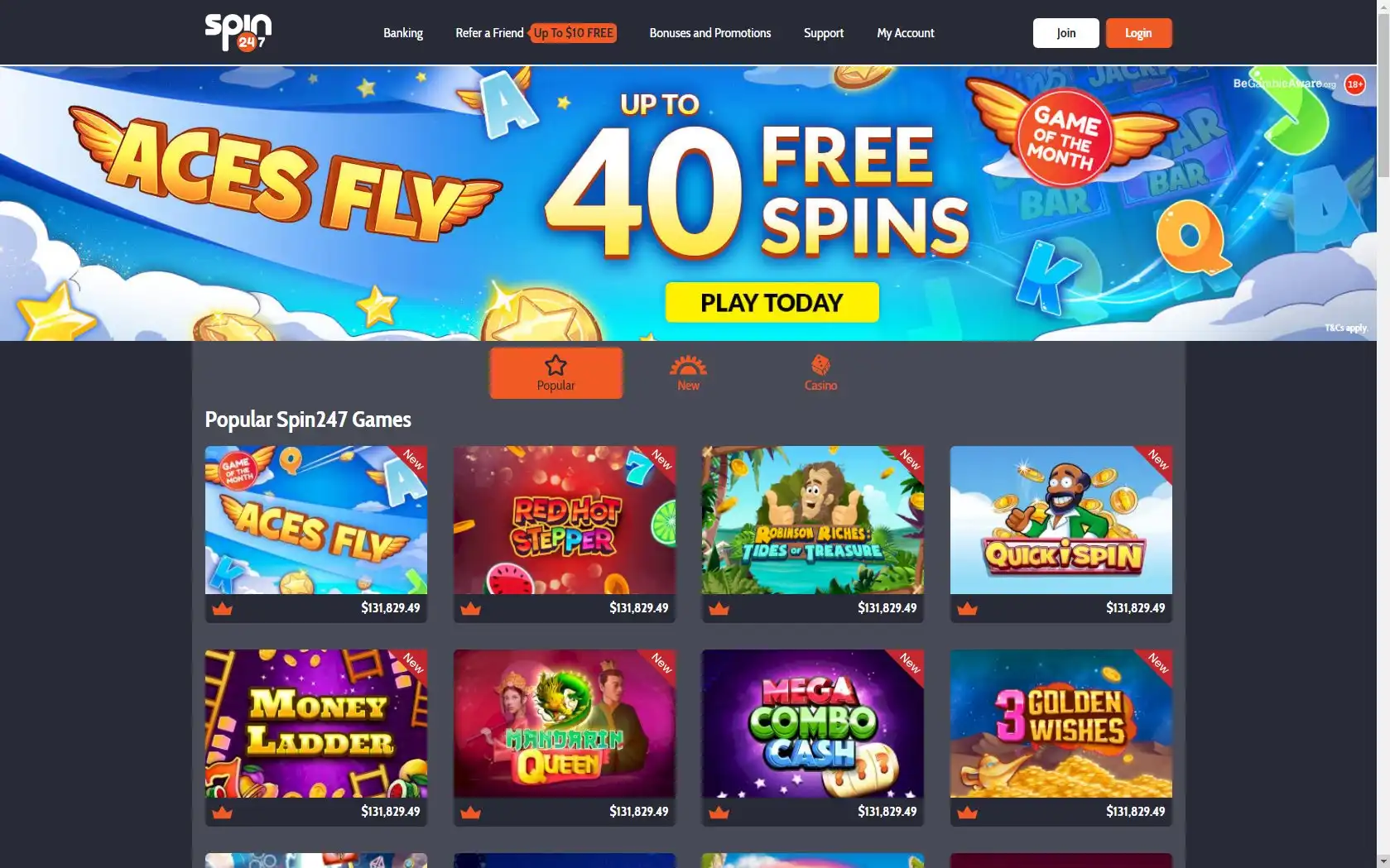Click the Spin247 logo icon

click(x=238, y=32)
